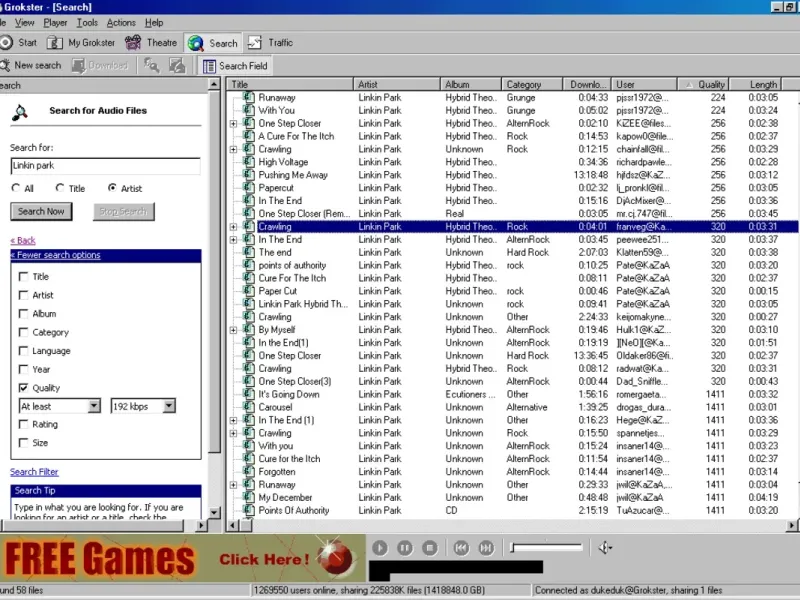Click the Search Now button
Screen dimensions: 800x600
pyautogui.click(x=41, y=211)
